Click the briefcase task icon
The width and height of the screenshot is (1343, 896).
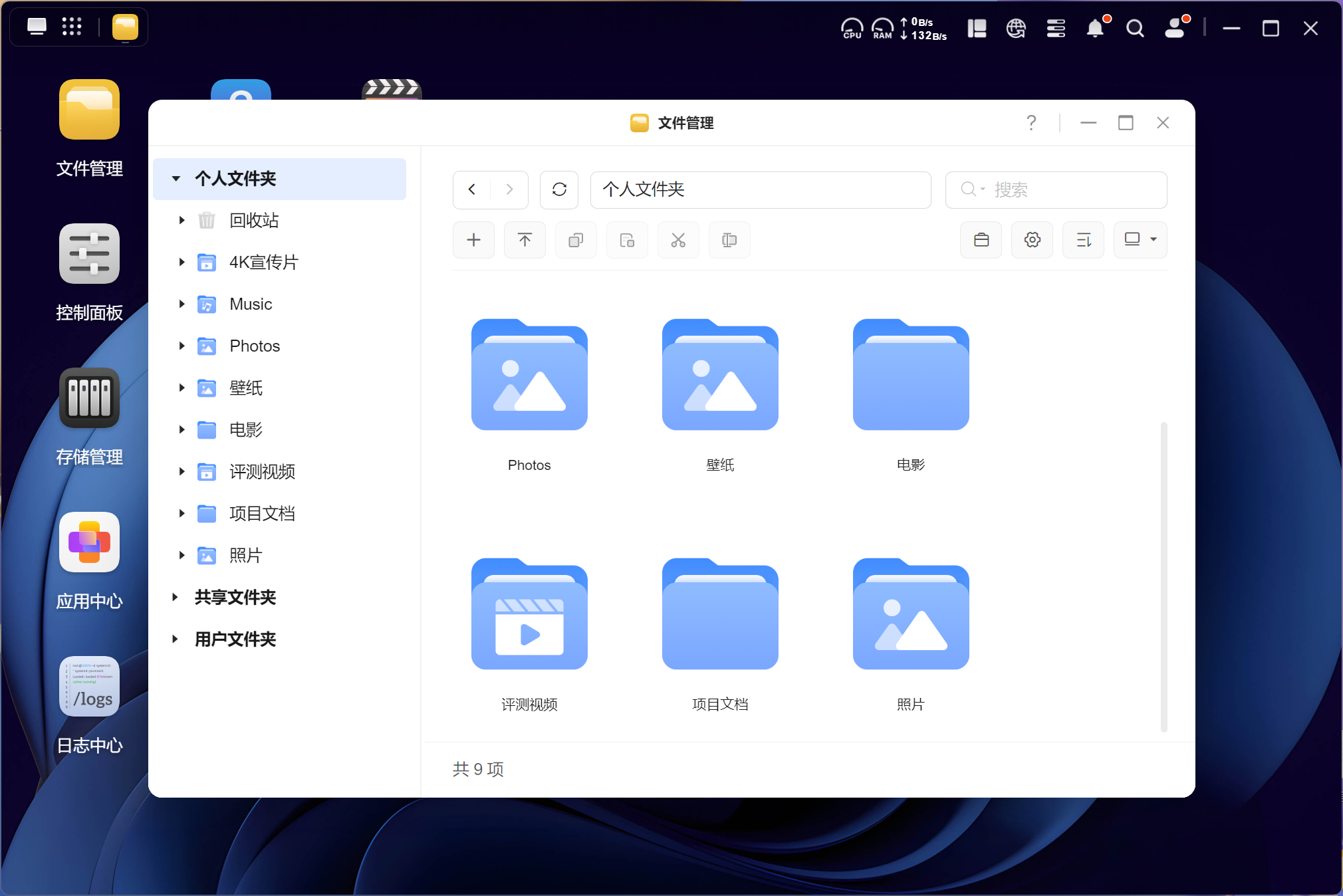(x=981, y=240)
